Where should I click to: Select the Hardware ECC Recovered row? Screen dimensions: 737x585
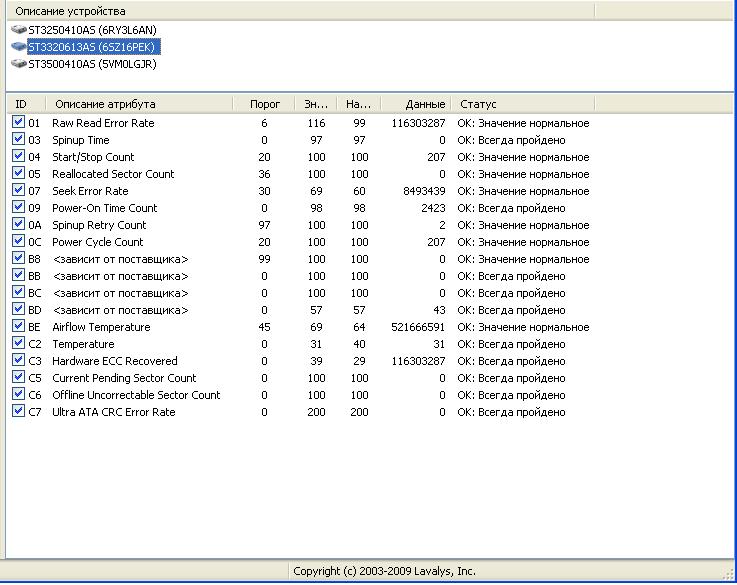114,361
